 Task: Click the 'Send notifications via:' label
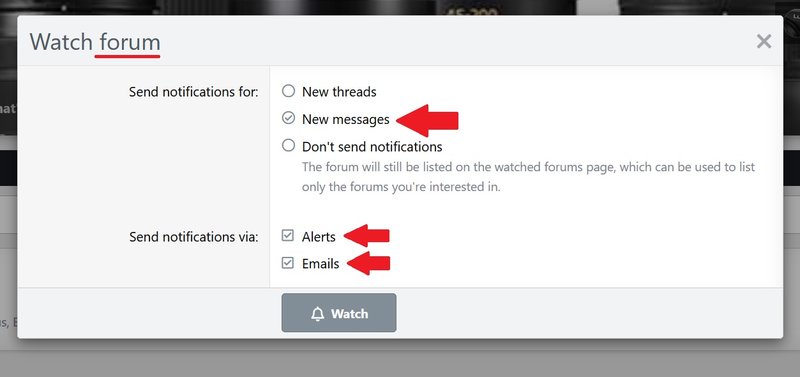[x=194, y=237]
